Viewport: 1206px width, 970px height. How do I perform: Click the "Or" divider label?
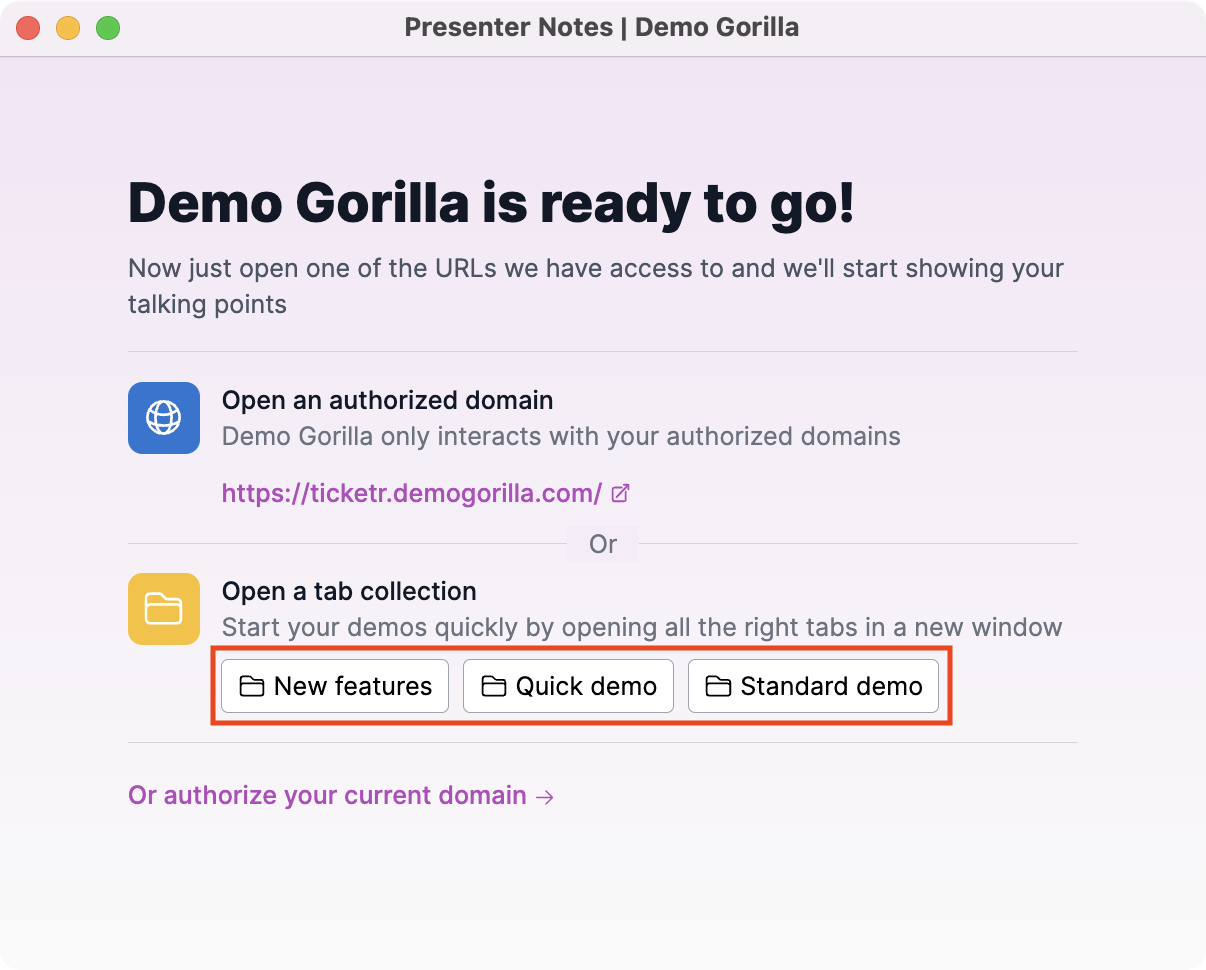click(x=603, y=544)
